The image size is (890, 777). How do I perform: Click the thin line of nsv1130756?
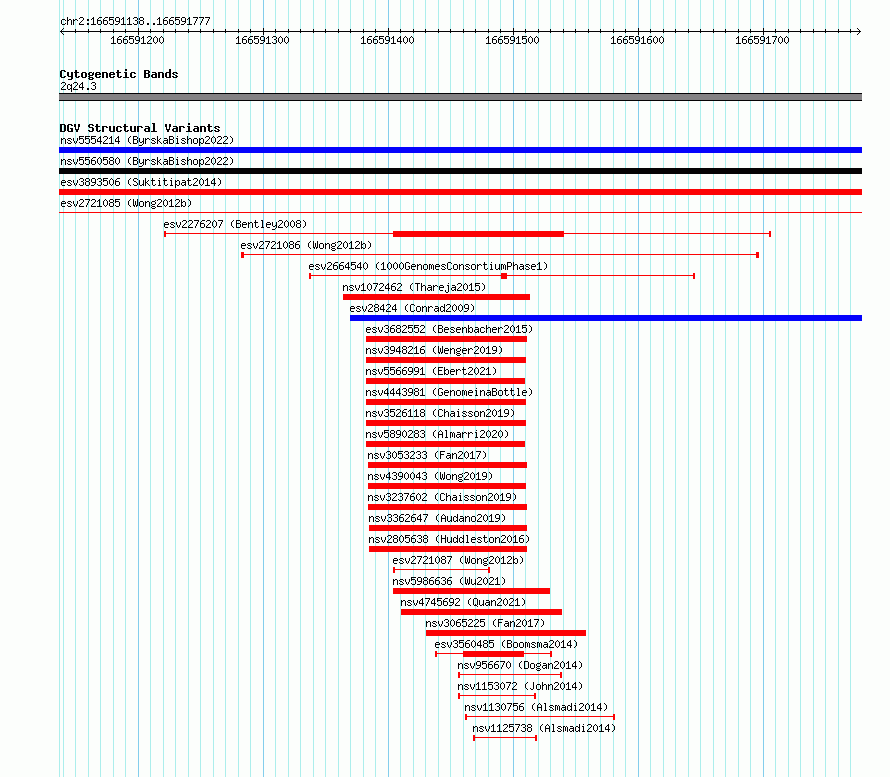tap(540, 717)
